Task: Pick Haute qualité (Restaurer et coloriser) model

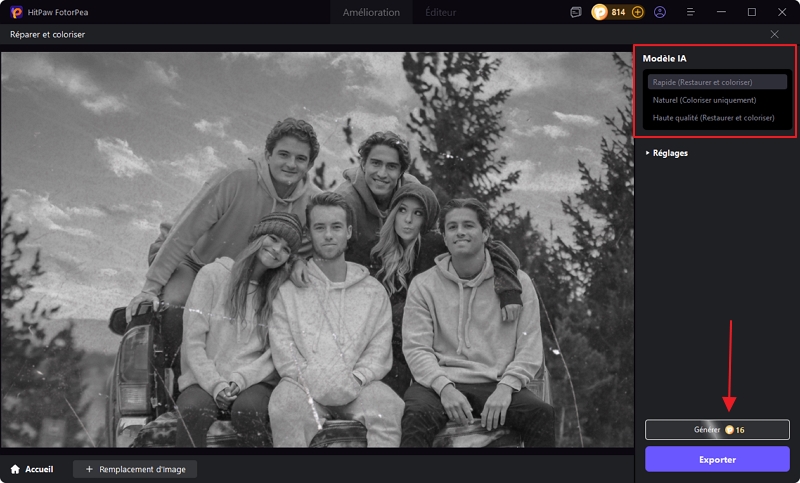Action: 713,118
